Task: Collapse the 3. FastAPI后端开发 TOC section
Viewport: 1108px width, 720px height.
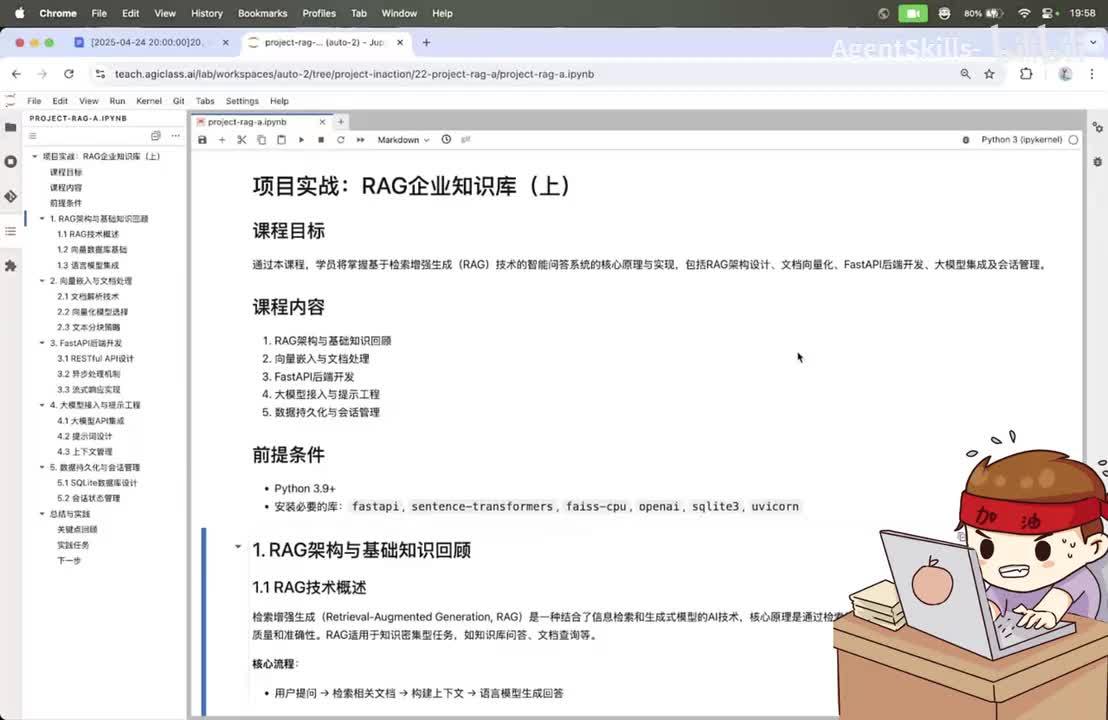Action: click(x=42, y=343)
